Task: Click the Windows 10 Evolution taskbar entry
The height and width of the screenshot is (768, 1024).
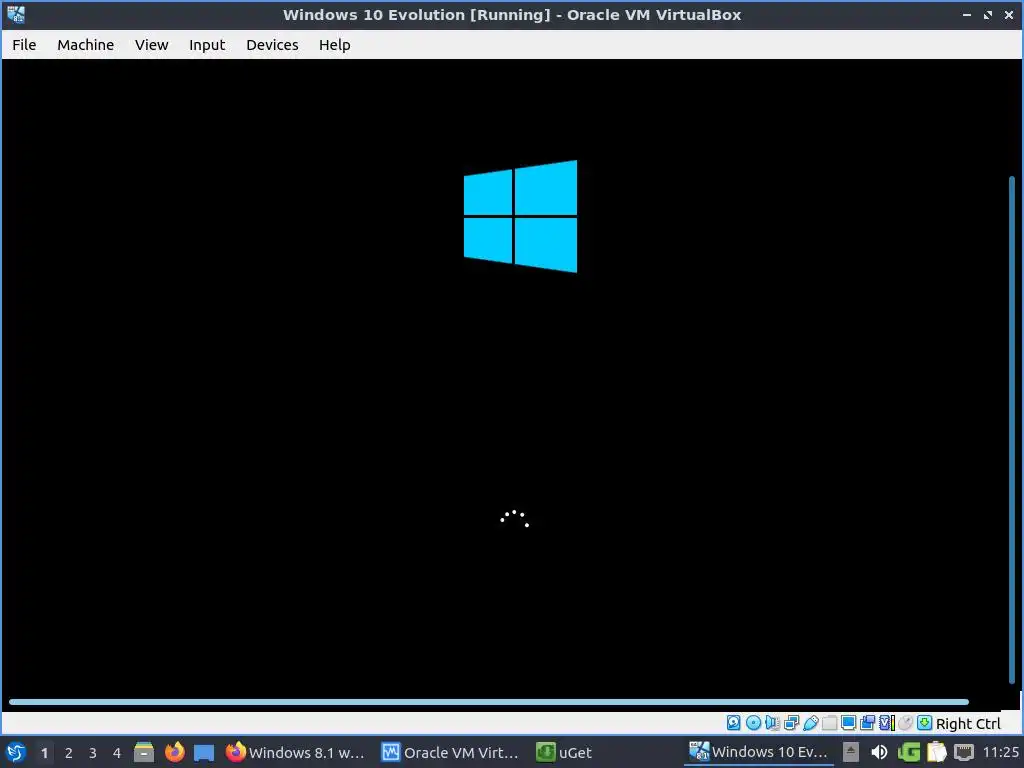Action: coord(758,752)
